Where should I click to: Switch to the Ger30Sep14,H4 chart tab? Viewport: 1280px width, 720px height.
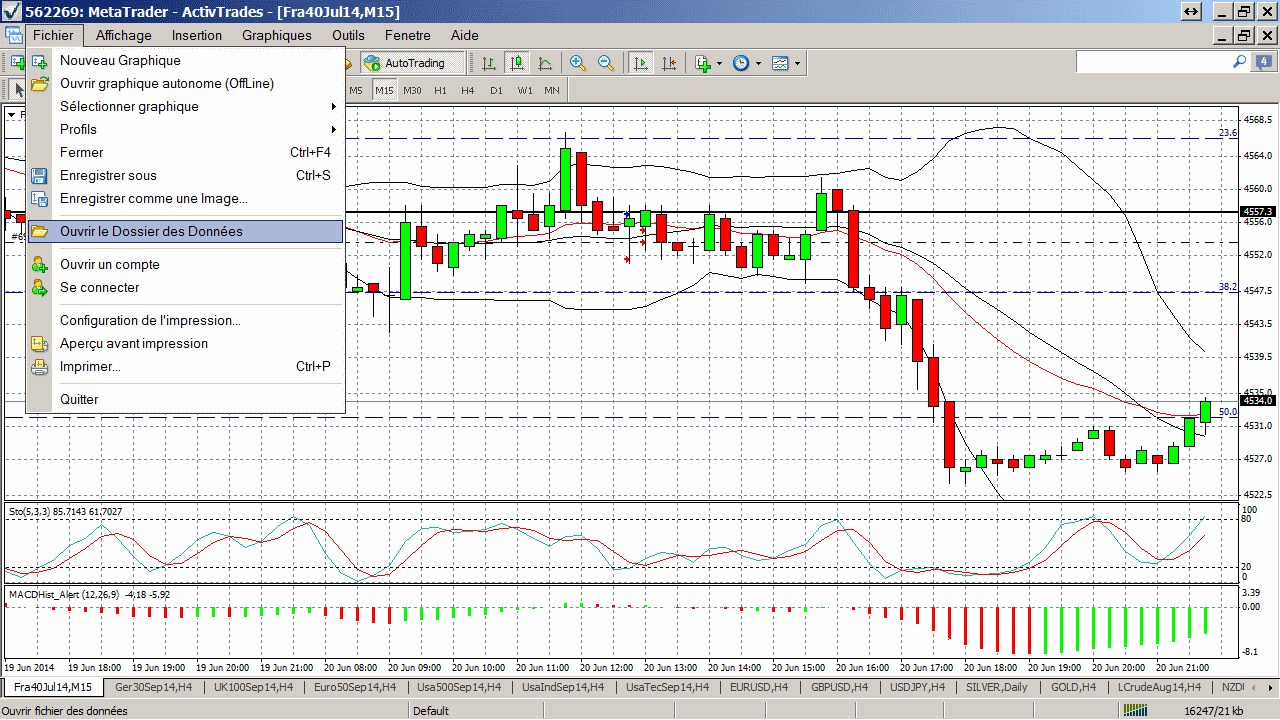tap(153, 688)
